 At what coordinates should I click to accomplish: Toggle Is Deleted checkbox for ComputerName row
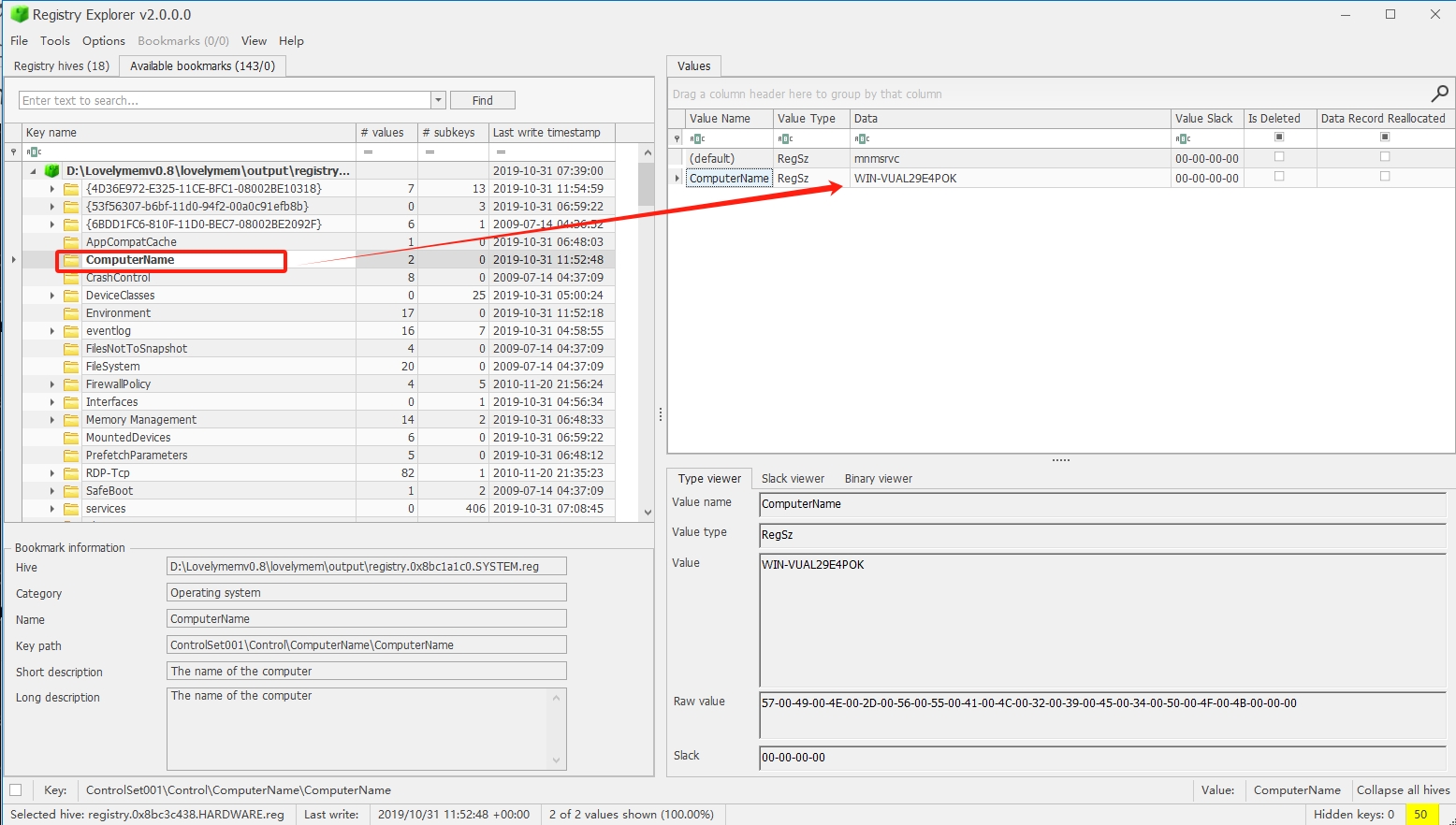point(1279,177)
